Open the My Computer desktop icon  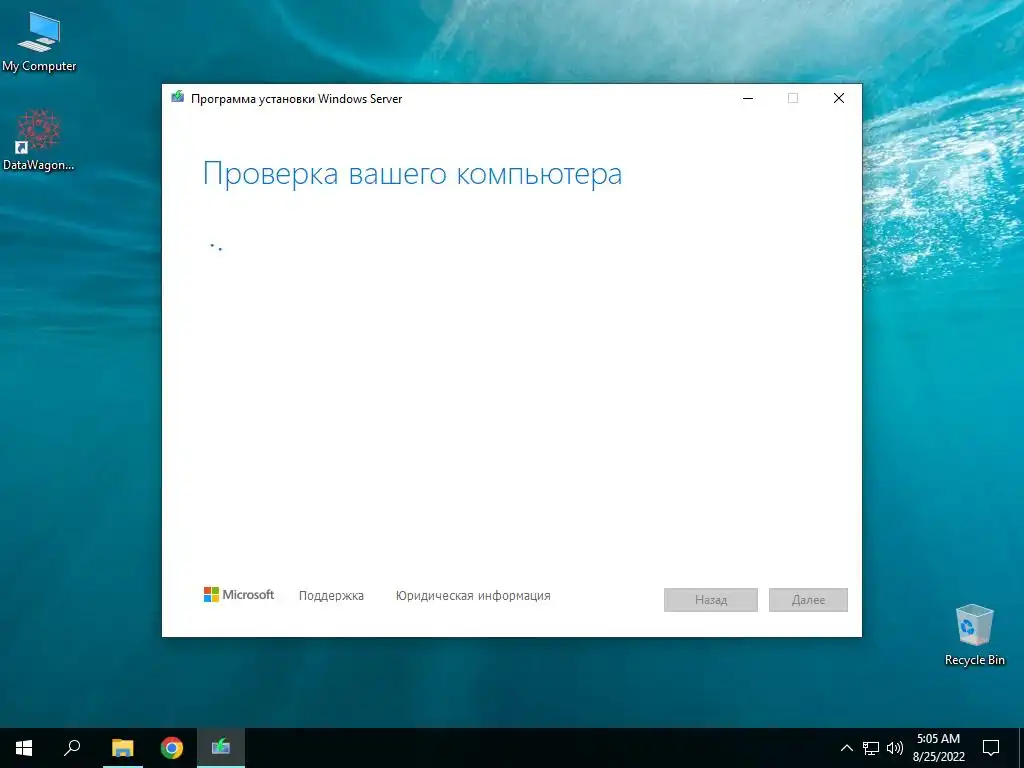pos(39,41)
